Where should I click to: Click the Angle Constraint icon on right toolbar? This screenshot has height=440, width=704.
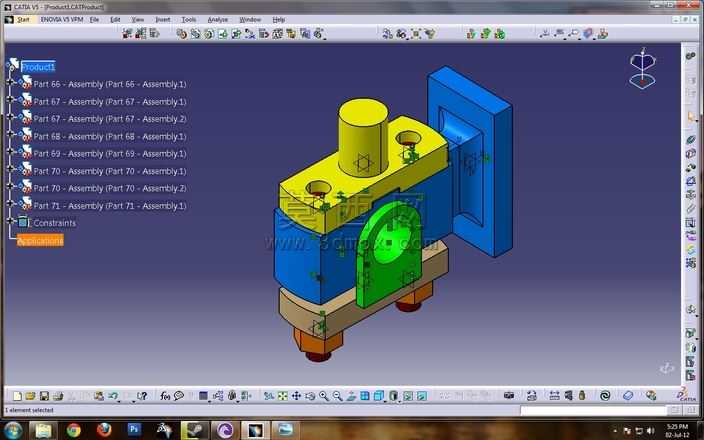point(691,181)
